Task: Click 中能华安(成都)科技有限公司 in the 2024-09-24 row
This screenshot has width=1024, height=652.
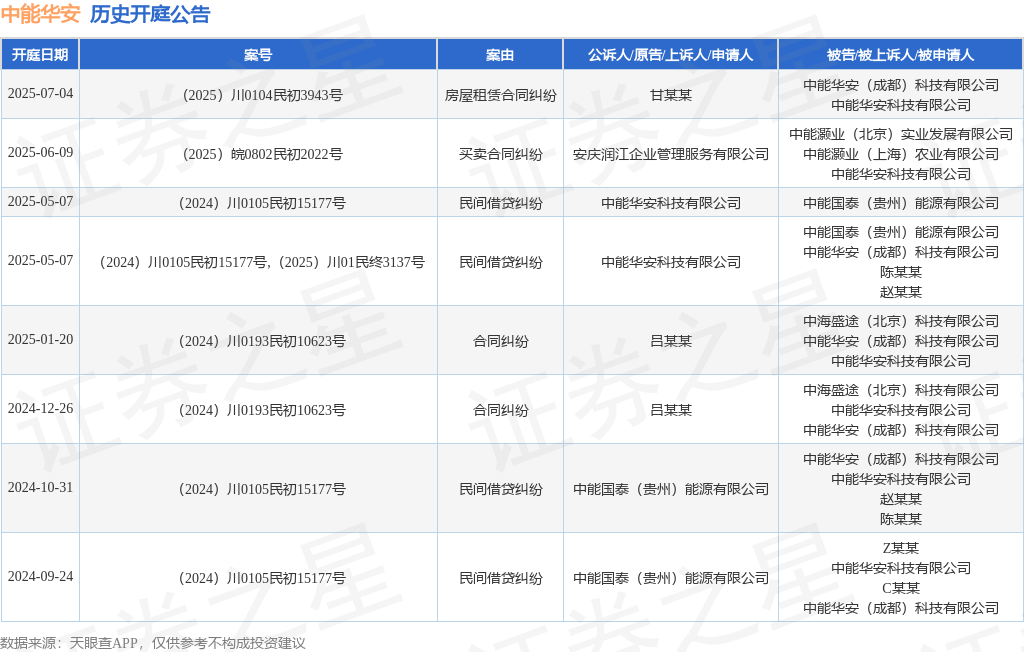Action: [x=901, y=608]
